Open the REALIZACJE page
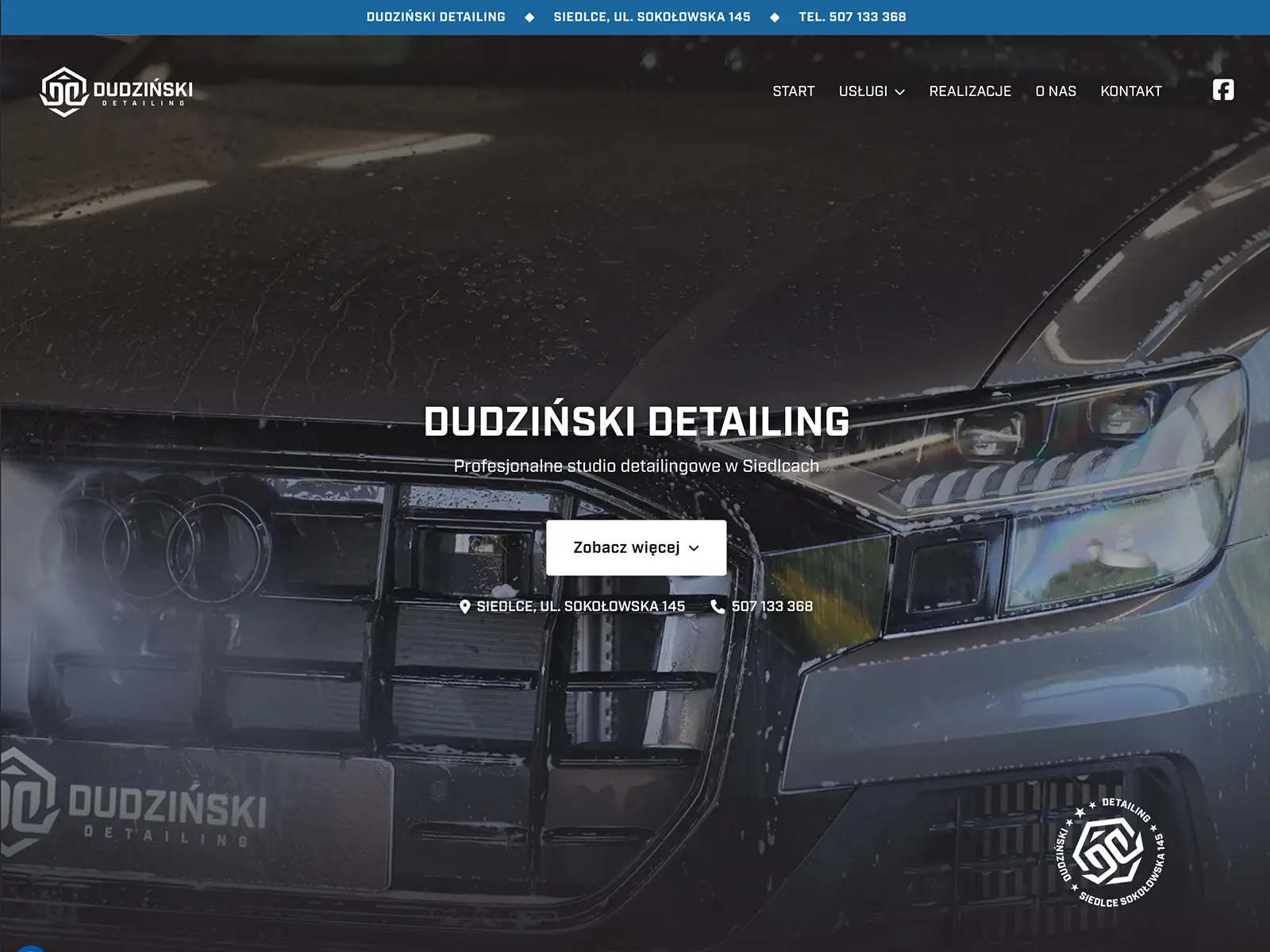Viewport: 1270px width, 952px height. click(970, 91)
